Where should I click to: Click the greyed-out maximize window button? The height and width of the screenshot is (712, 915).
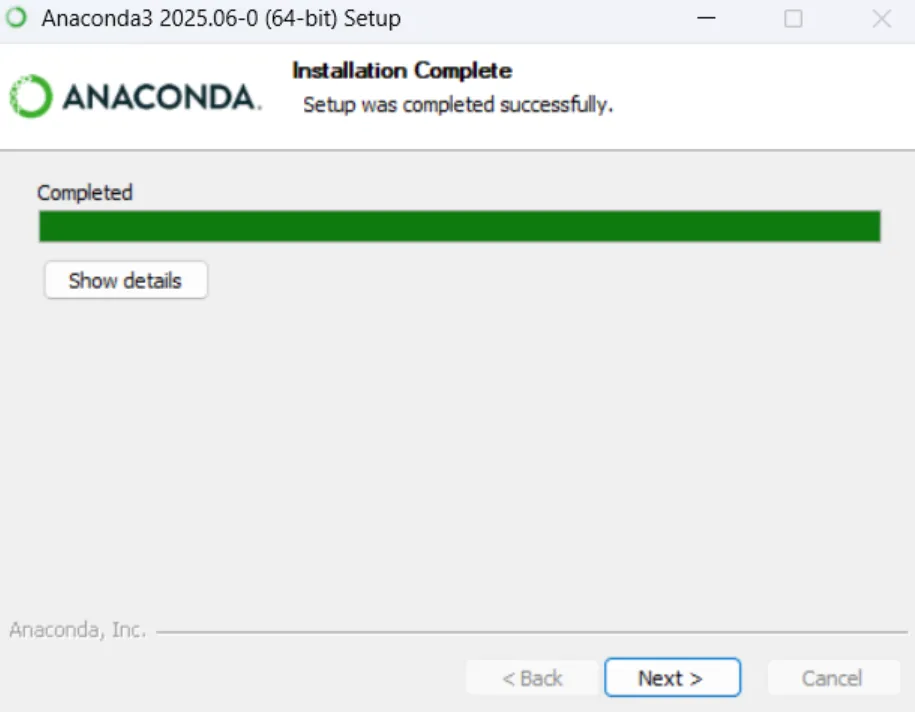point(793,19)
